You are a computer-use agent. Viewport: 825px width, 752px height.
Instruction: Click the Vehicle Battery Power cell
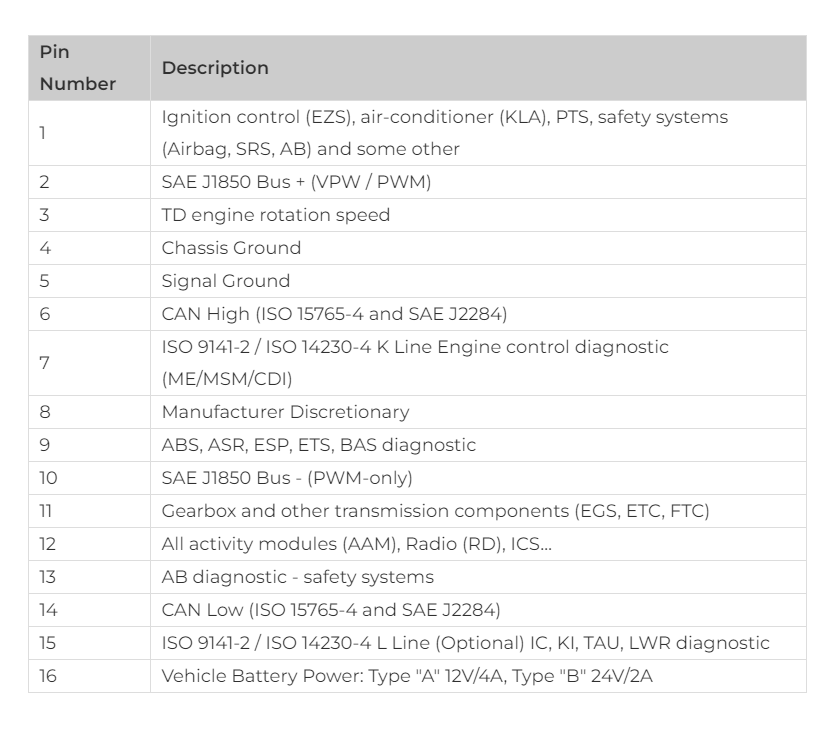point(478,676)
